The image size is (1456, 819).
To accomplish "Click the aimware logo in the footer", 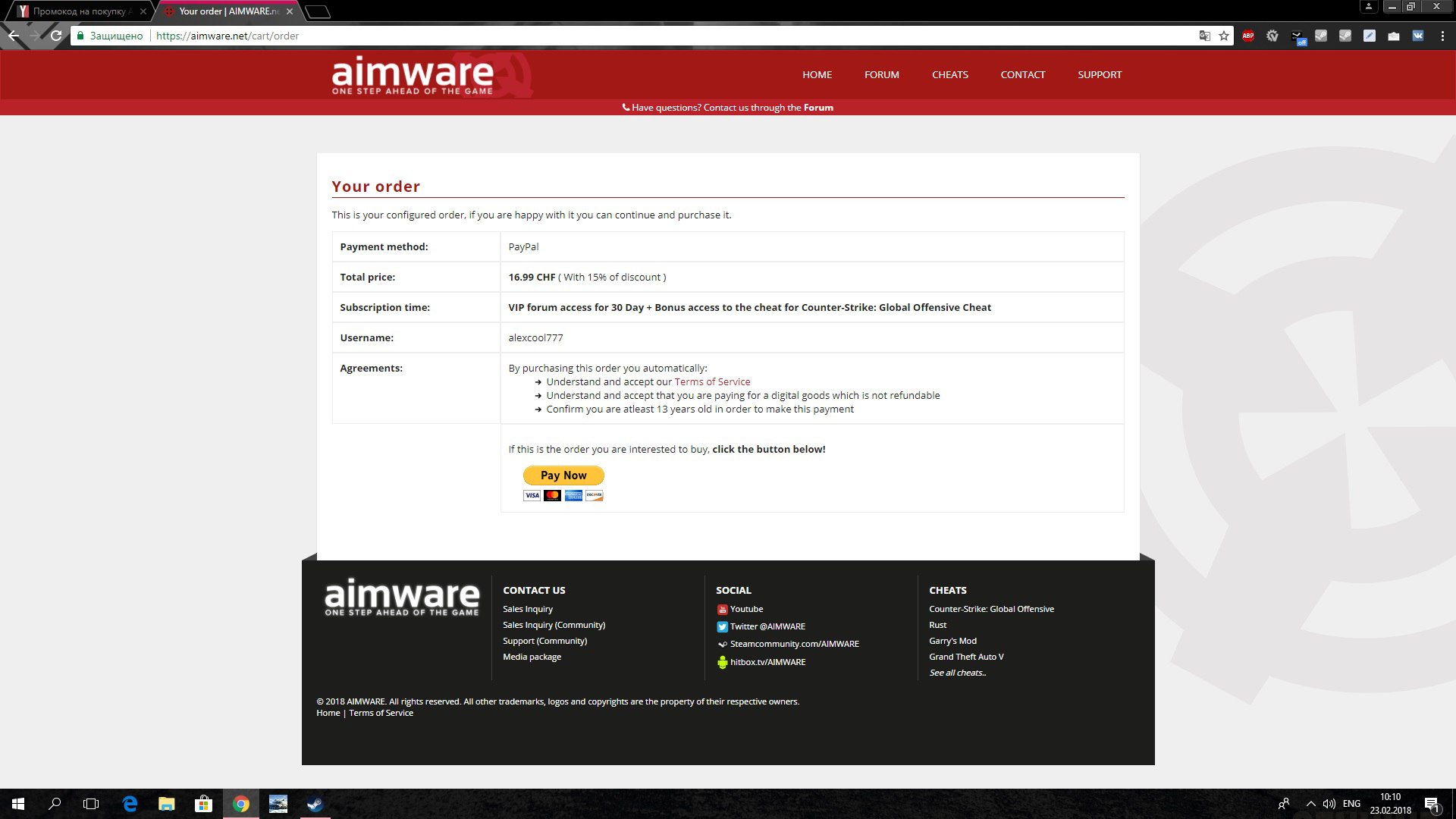I will point(402,597).
